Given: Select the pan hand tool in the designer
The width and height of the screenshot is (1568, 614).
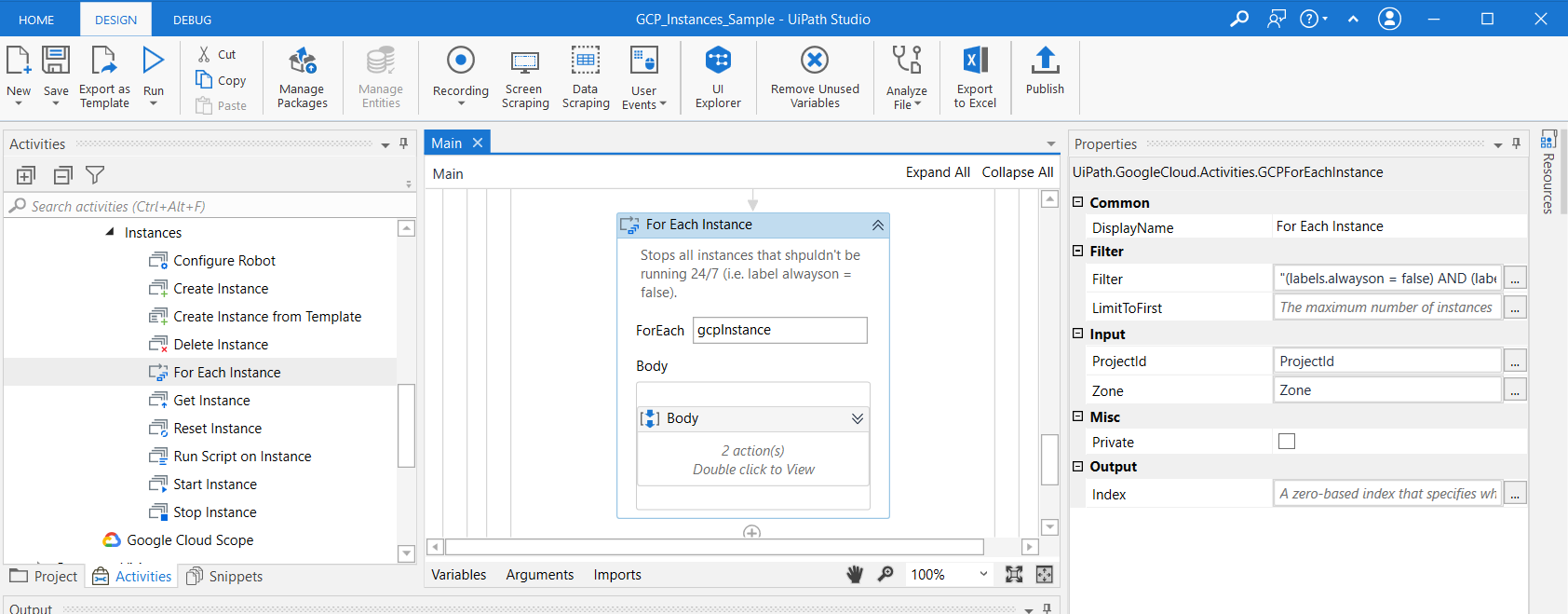Looking at the screenshot, I should click(855, 575).
